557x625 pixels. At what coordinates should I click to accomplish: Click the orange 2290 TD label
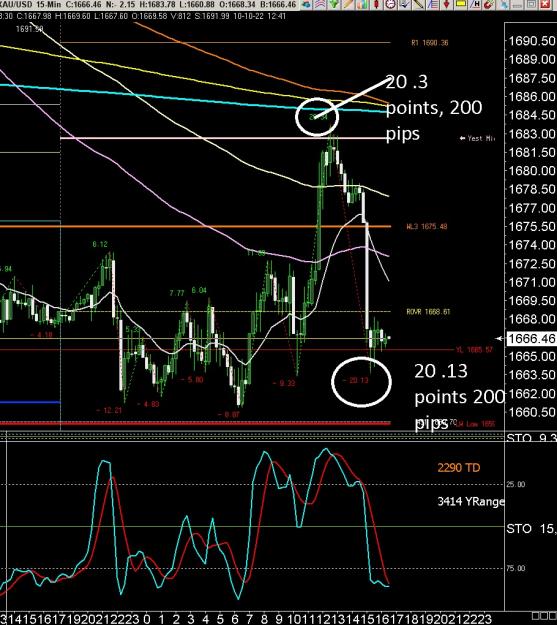point(459,467)
